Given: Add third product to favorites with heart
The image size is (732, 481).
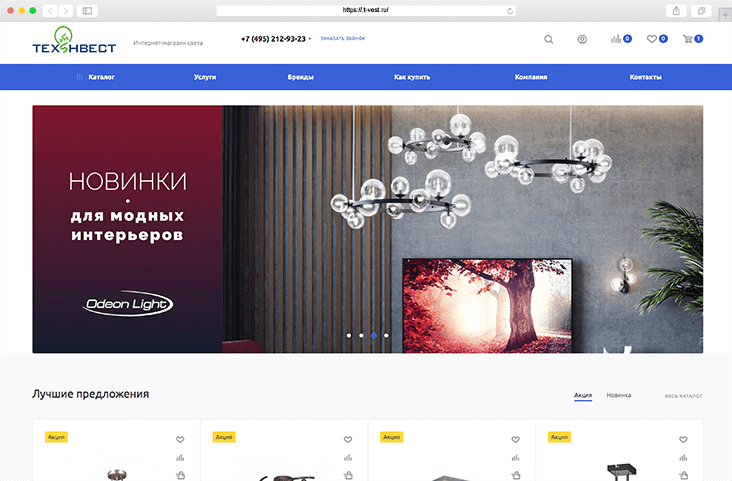Looking at the screenshot, I should 516,439.
